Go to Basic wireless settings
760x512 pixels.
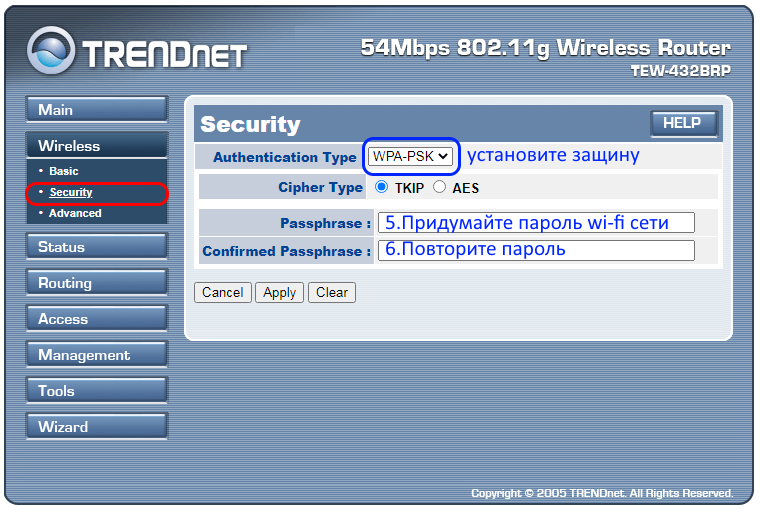(63, 171)
